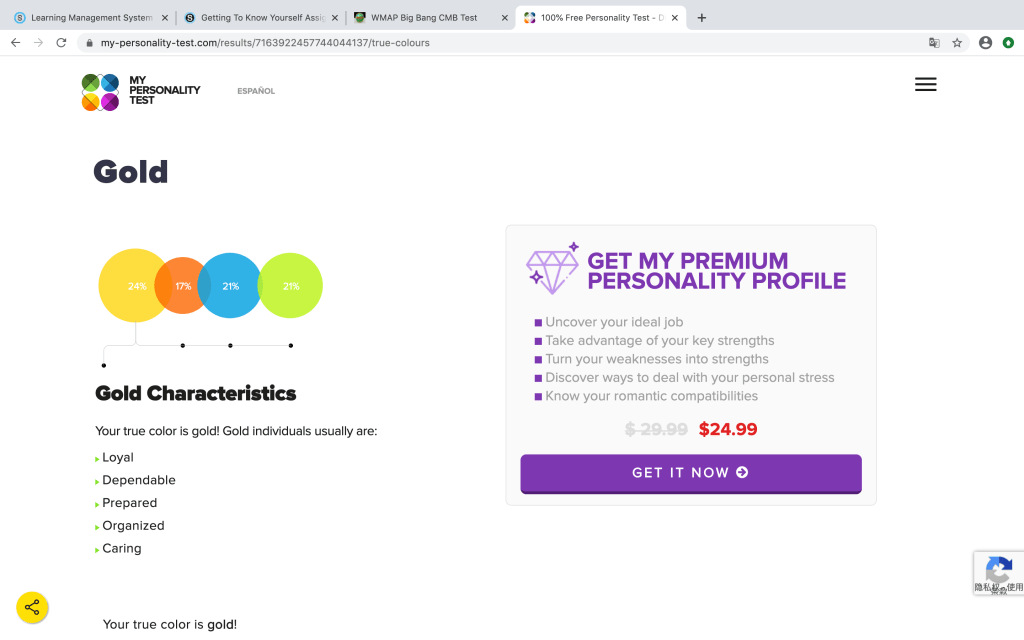Click the reCAPTCHA badge
This screenshot has height=640, width=1024.
[998, 573]
